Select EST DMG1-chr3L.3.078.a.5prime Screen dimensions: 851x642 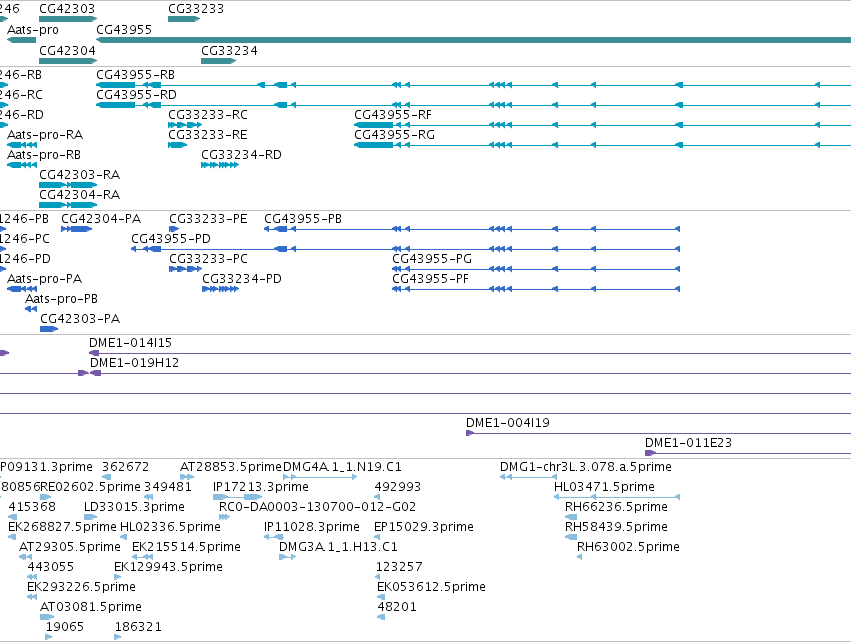tap(586, 467)
